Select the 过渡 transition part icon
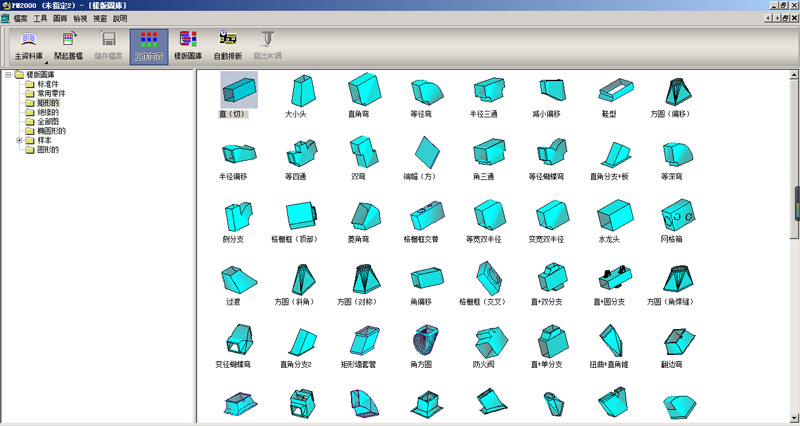This screenshot has height=426, width=800. 239,280
